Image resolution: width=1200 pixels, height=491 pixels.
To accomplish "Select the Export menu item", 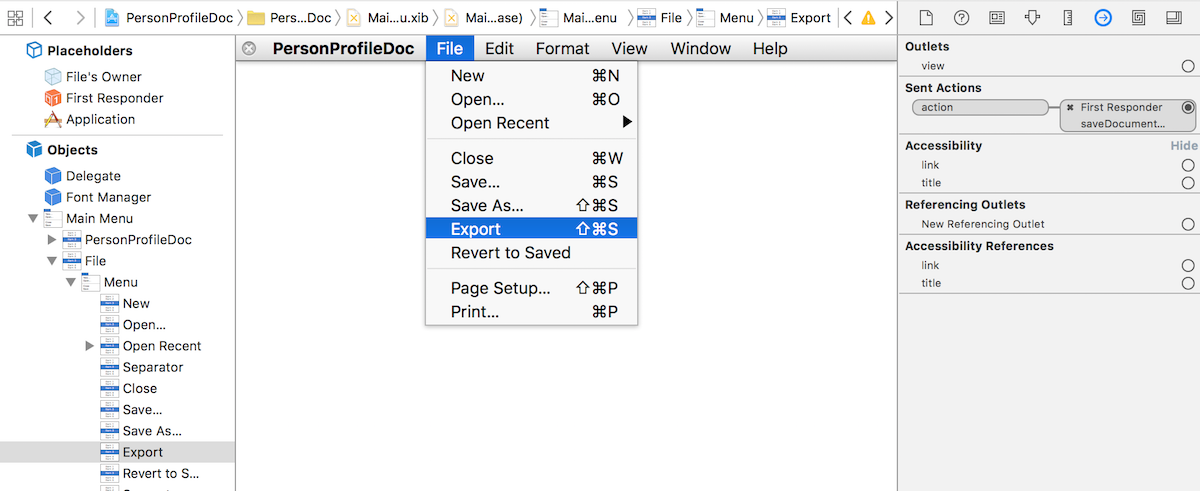I will tap(531, 229).
